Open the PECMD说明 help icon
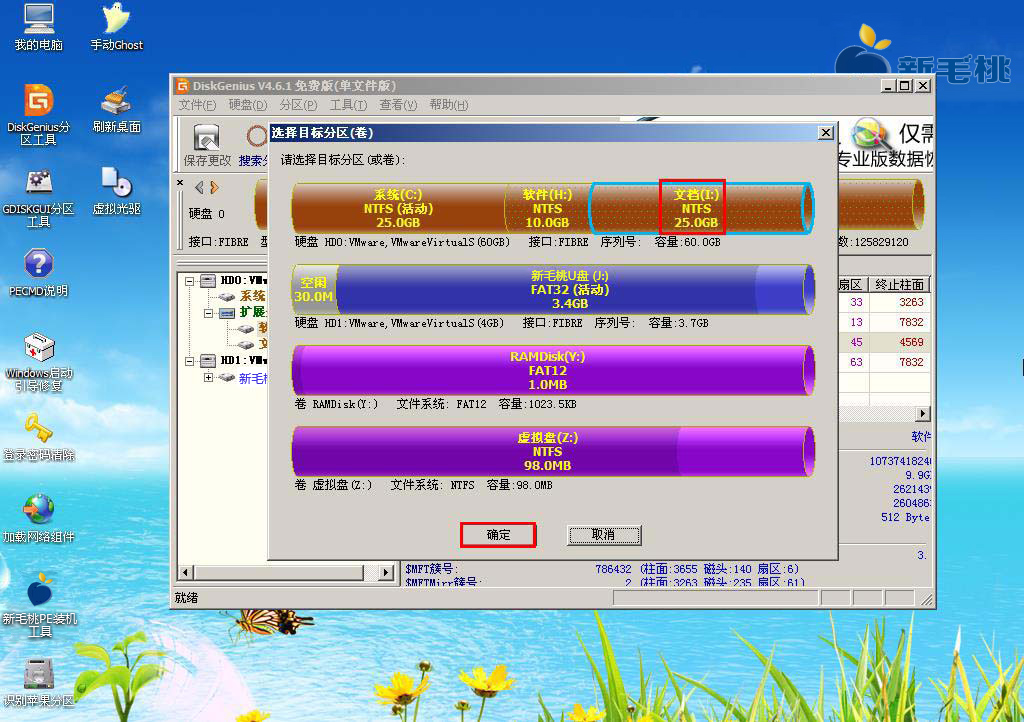Viewport: 1024px width, 722px height. coord(39,273)
